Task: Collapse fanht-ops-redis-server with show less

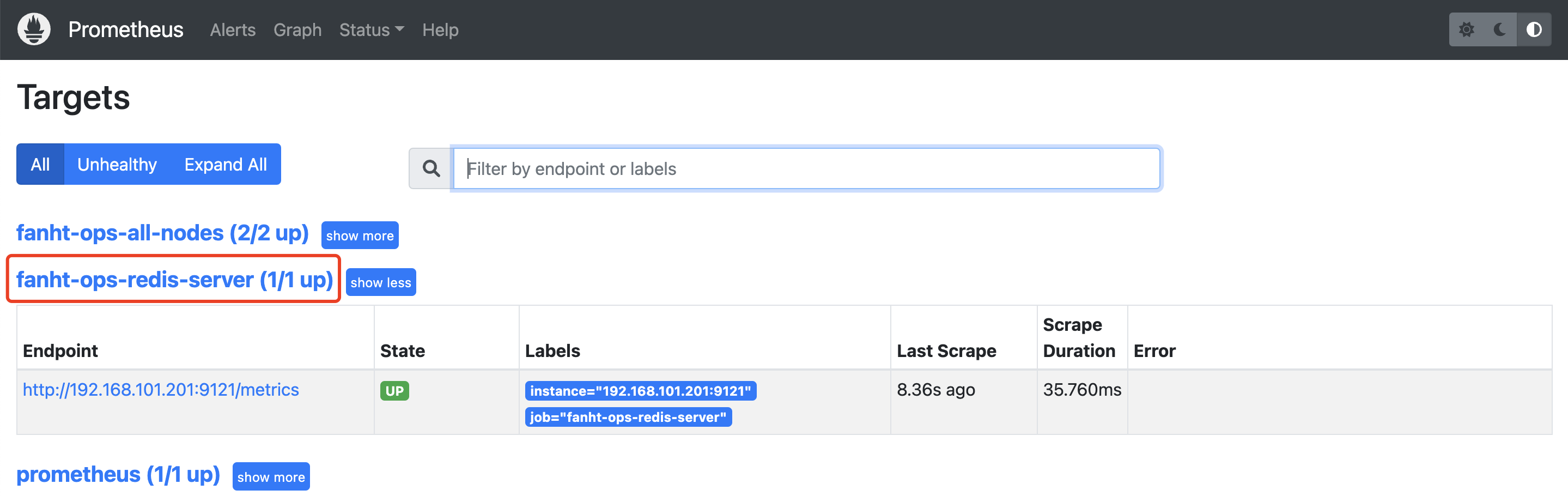Action: click(x=381, y=282)
